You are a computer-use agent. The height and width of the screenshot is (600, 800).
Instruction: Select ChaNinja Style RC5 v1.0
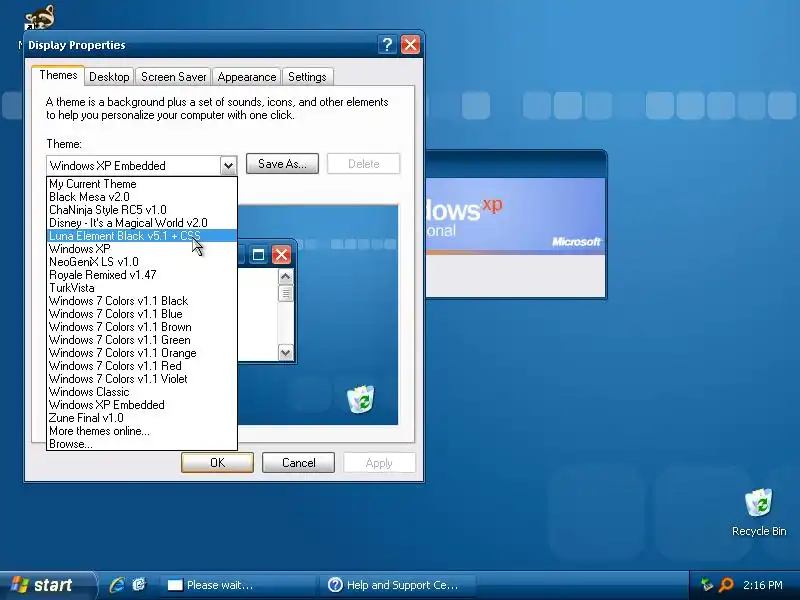click(142, 210)
